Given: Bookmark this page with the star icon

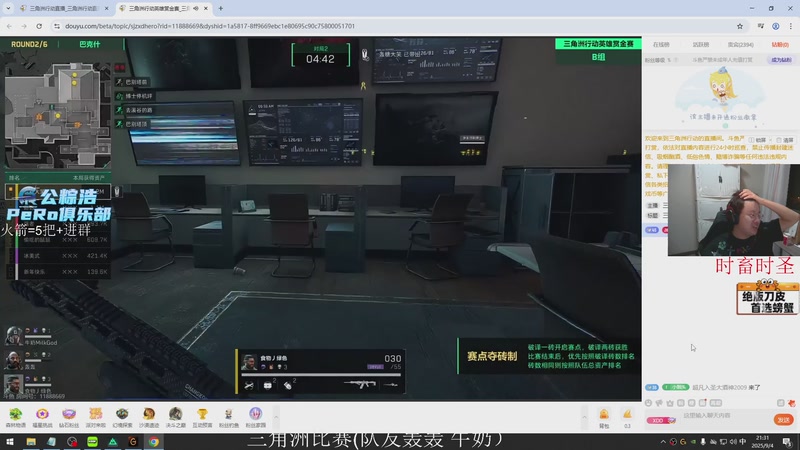Looking at the screenshot, I should (x=740, y=26).
